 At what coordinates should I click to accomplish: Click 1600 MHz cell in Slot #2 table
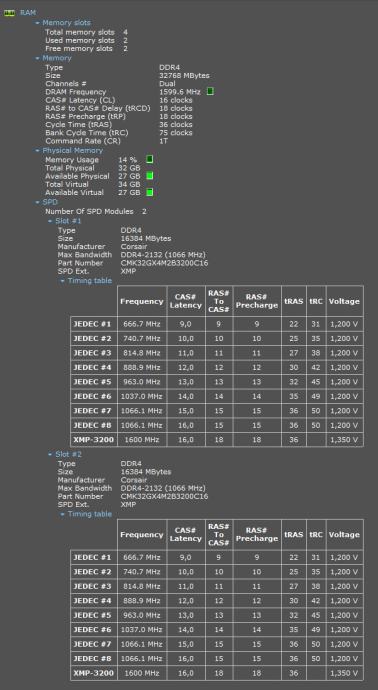pyautogui.click(x=142, y=673)
